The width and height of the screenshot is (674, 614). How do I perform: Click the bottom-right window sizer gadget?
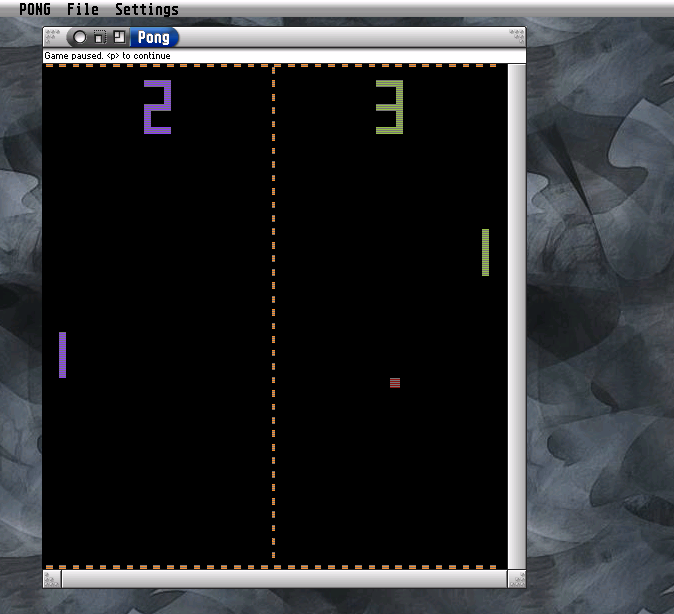point(517,579)
